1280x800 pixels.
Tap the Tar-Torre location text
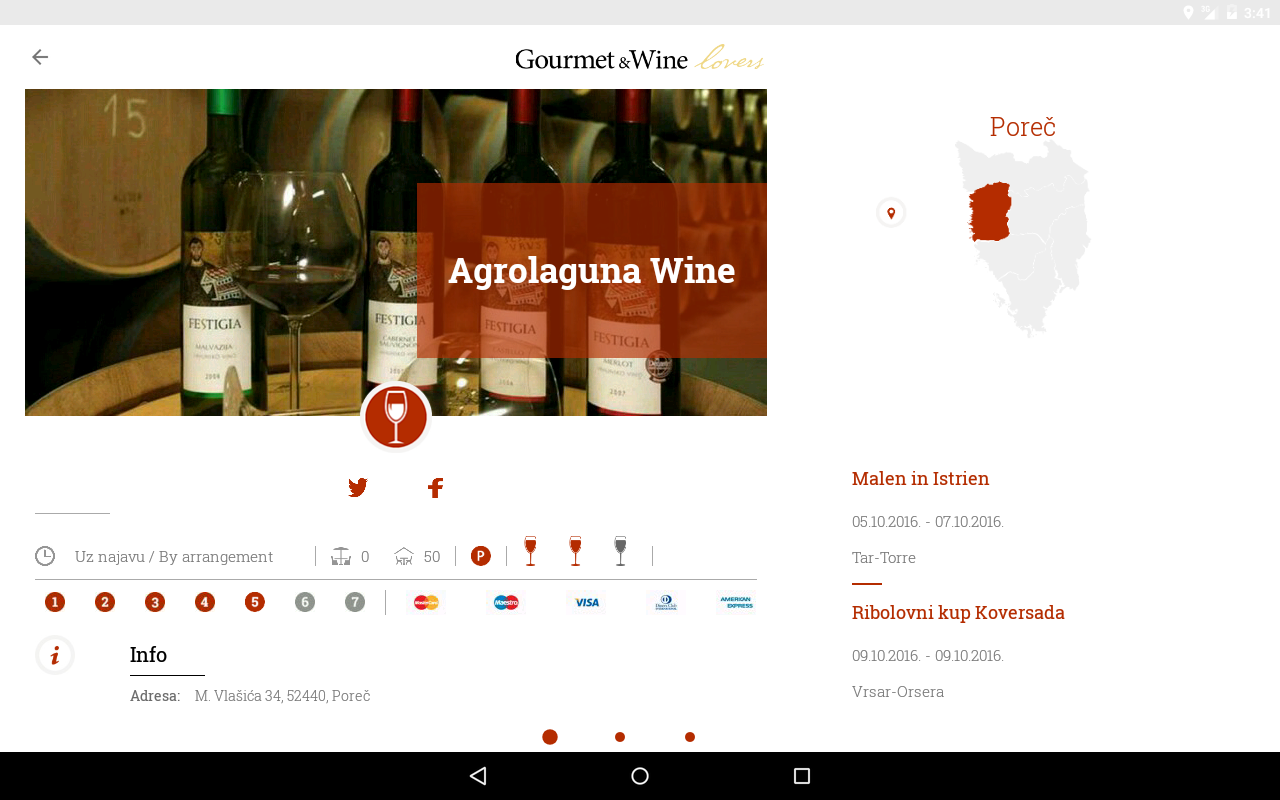pos(884,557)
